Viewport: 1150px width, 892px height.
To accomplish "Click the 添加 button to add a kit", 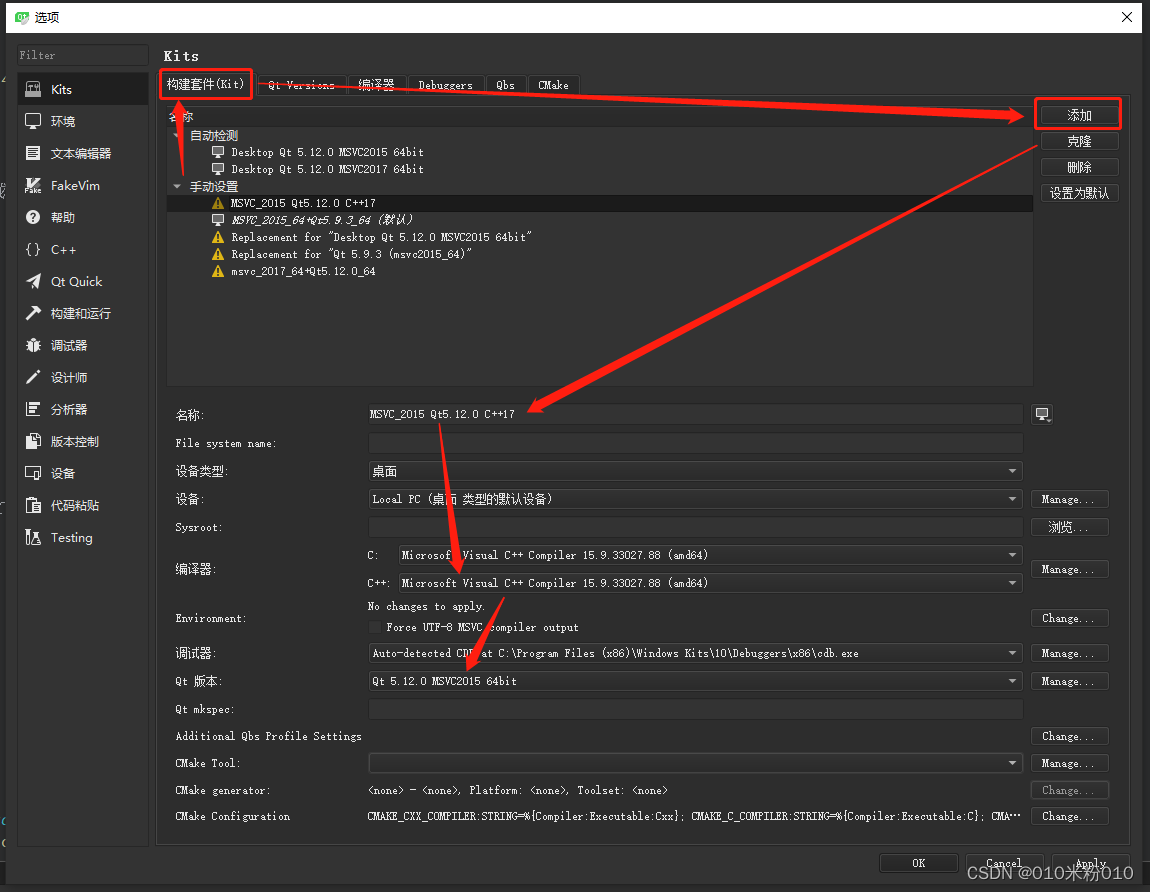I will click(1078, 114).
